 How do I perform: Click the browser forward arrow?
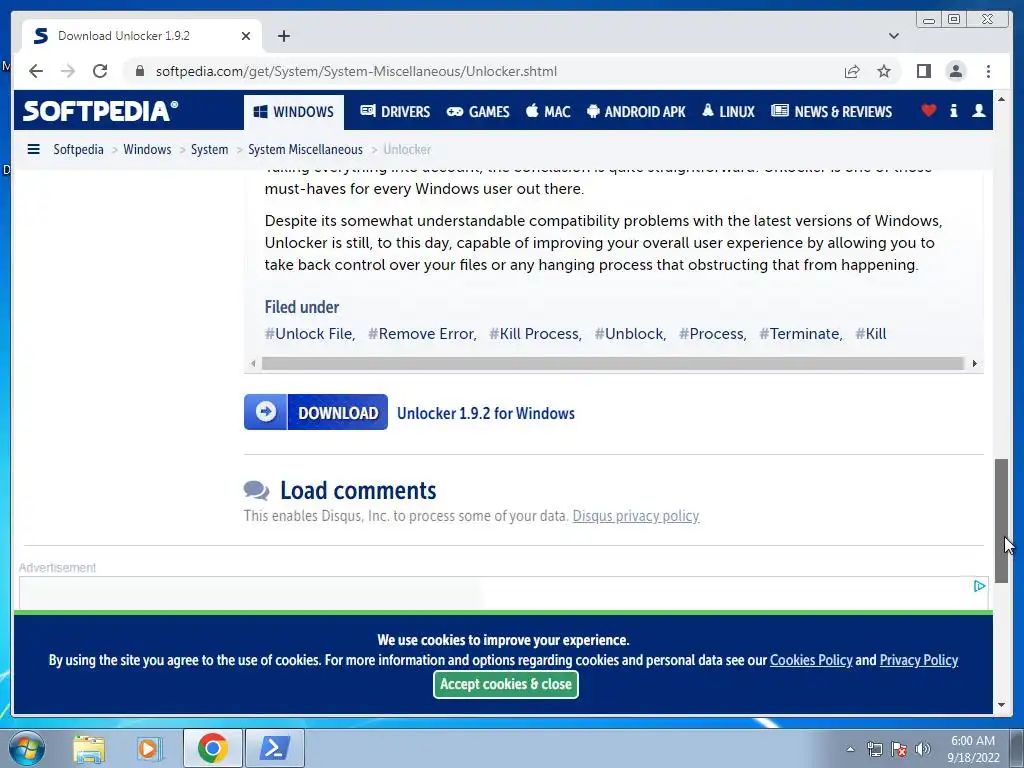pos(68,71)
